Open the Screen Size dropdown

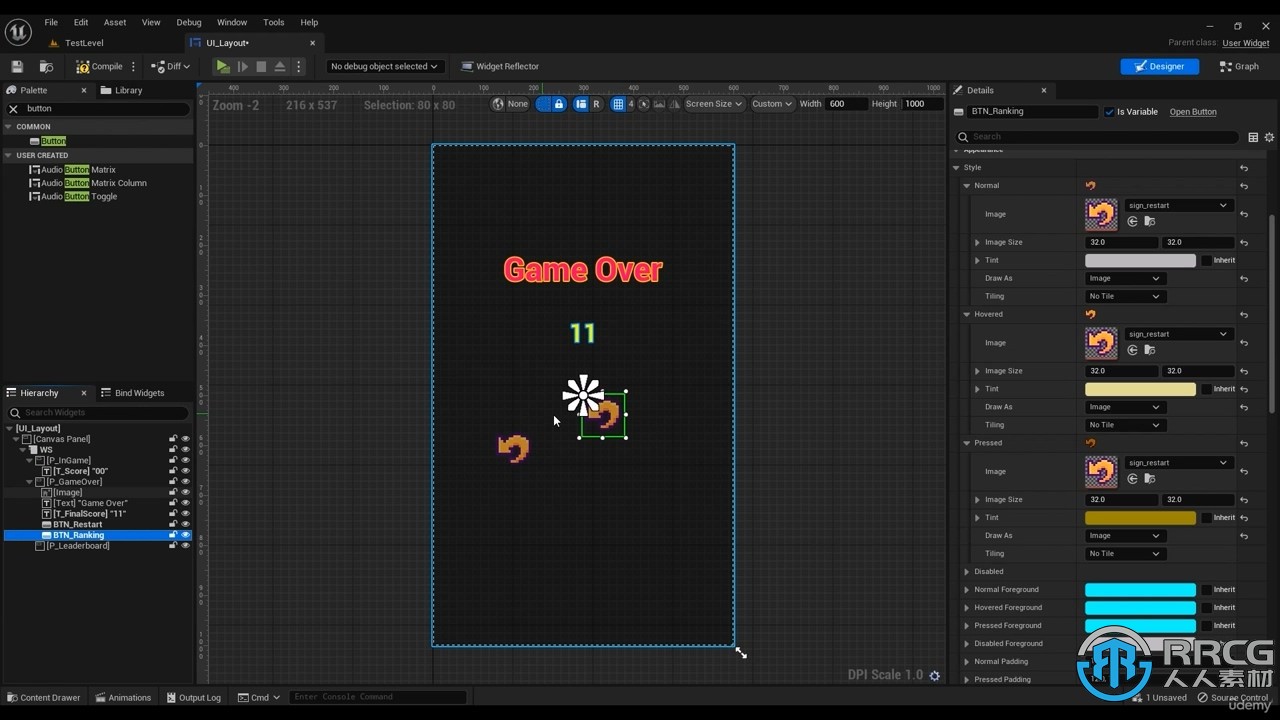point(714,104)
